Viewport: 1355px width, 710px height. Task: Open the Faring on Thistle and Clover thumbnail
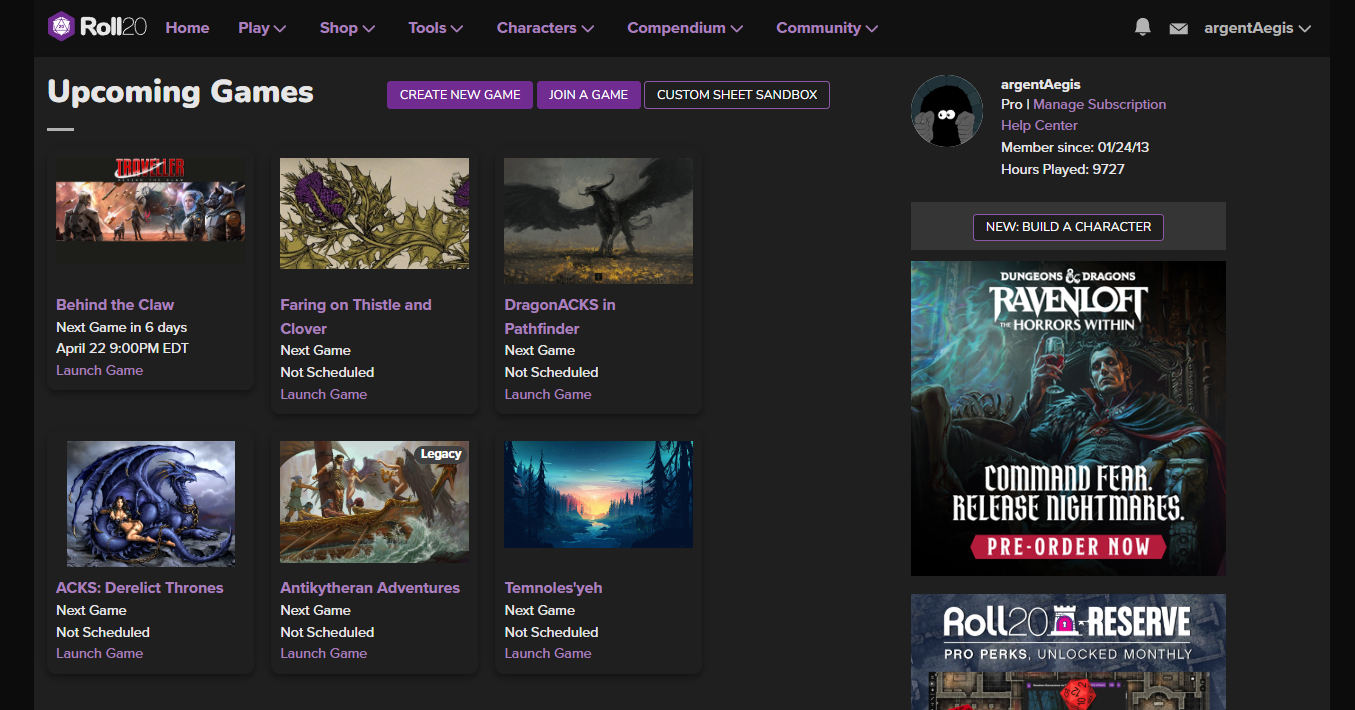tap(374, 213)
